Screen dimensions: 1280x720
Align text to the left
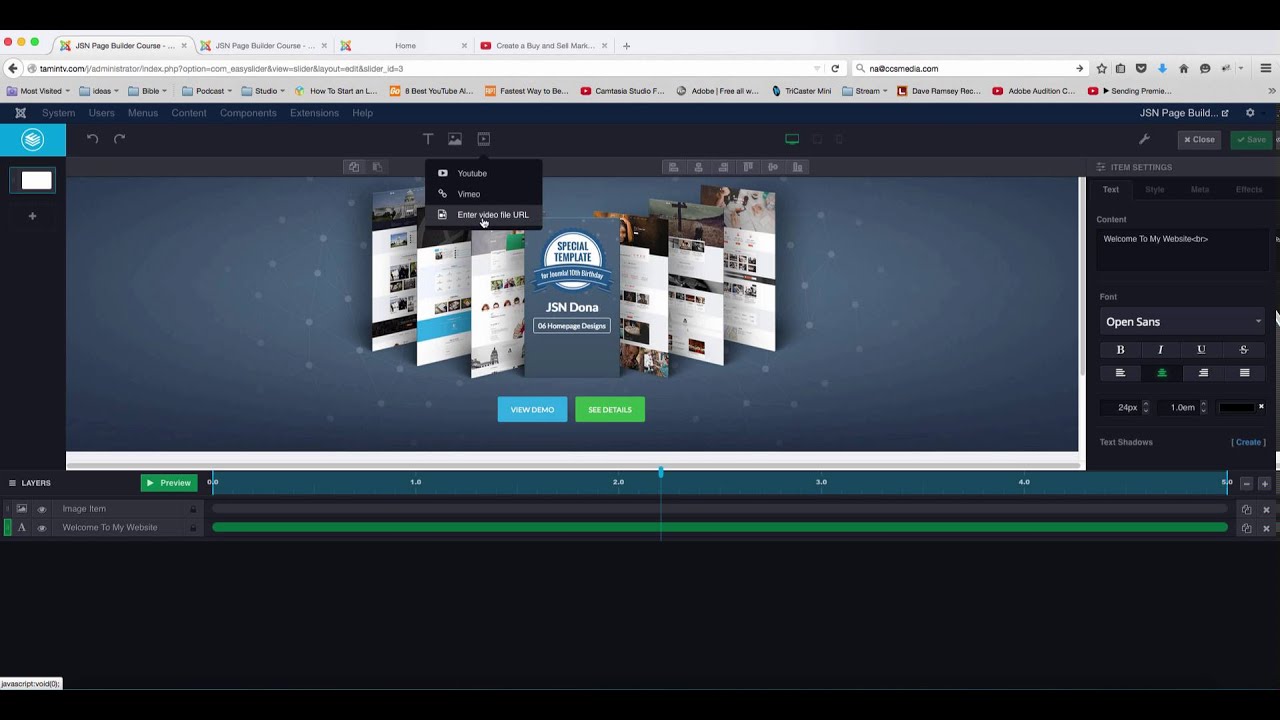(x=1120, y=373)
